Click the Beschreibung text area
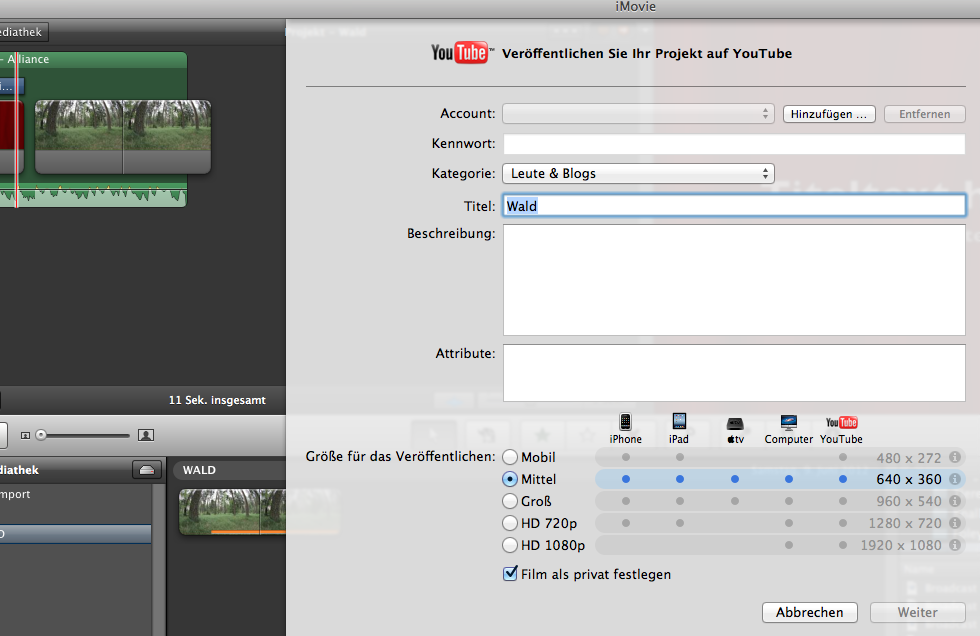The image size is (980, 636). coord(734,280)
